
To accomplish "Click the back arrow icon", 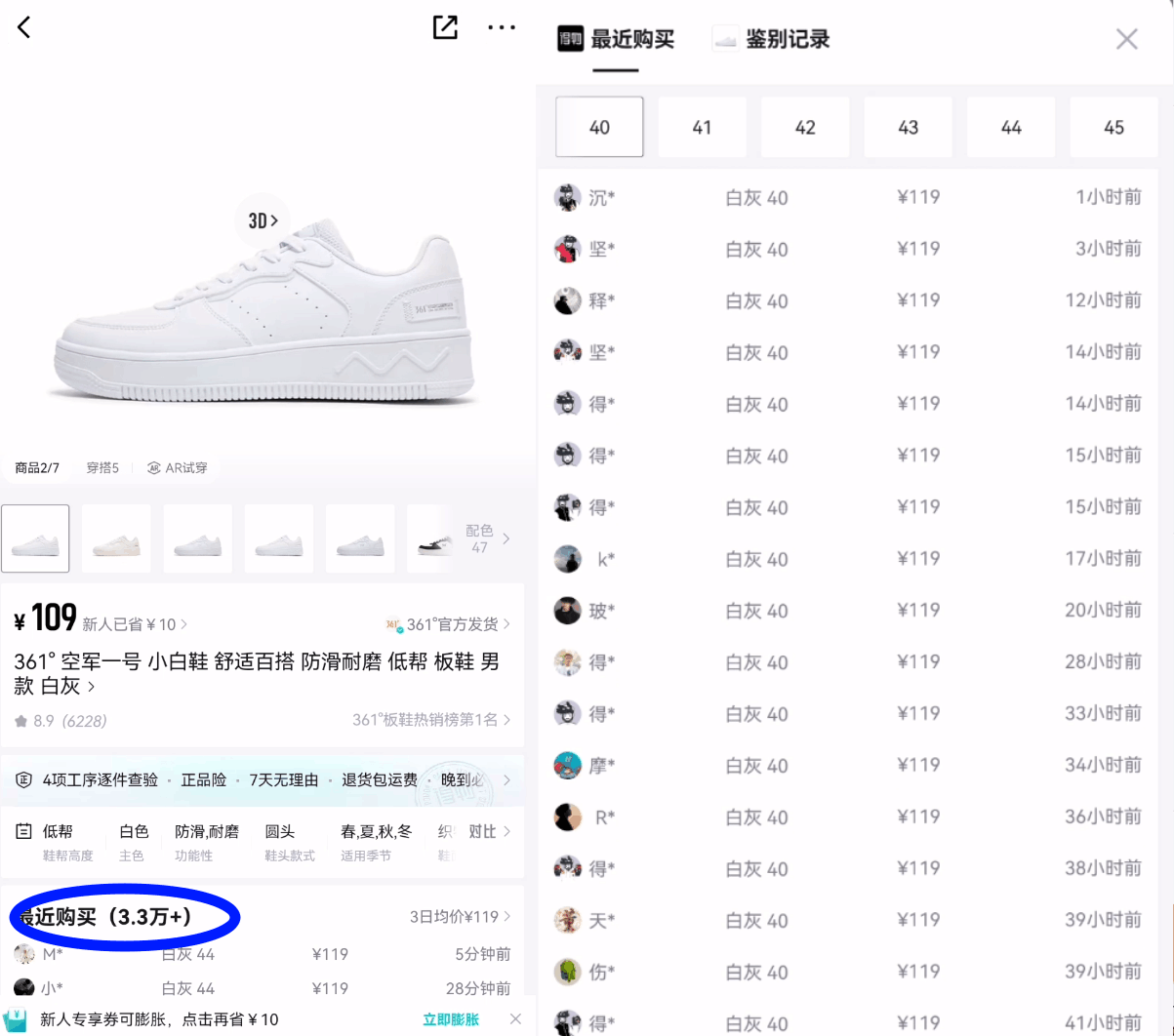I will coord(23,27).
